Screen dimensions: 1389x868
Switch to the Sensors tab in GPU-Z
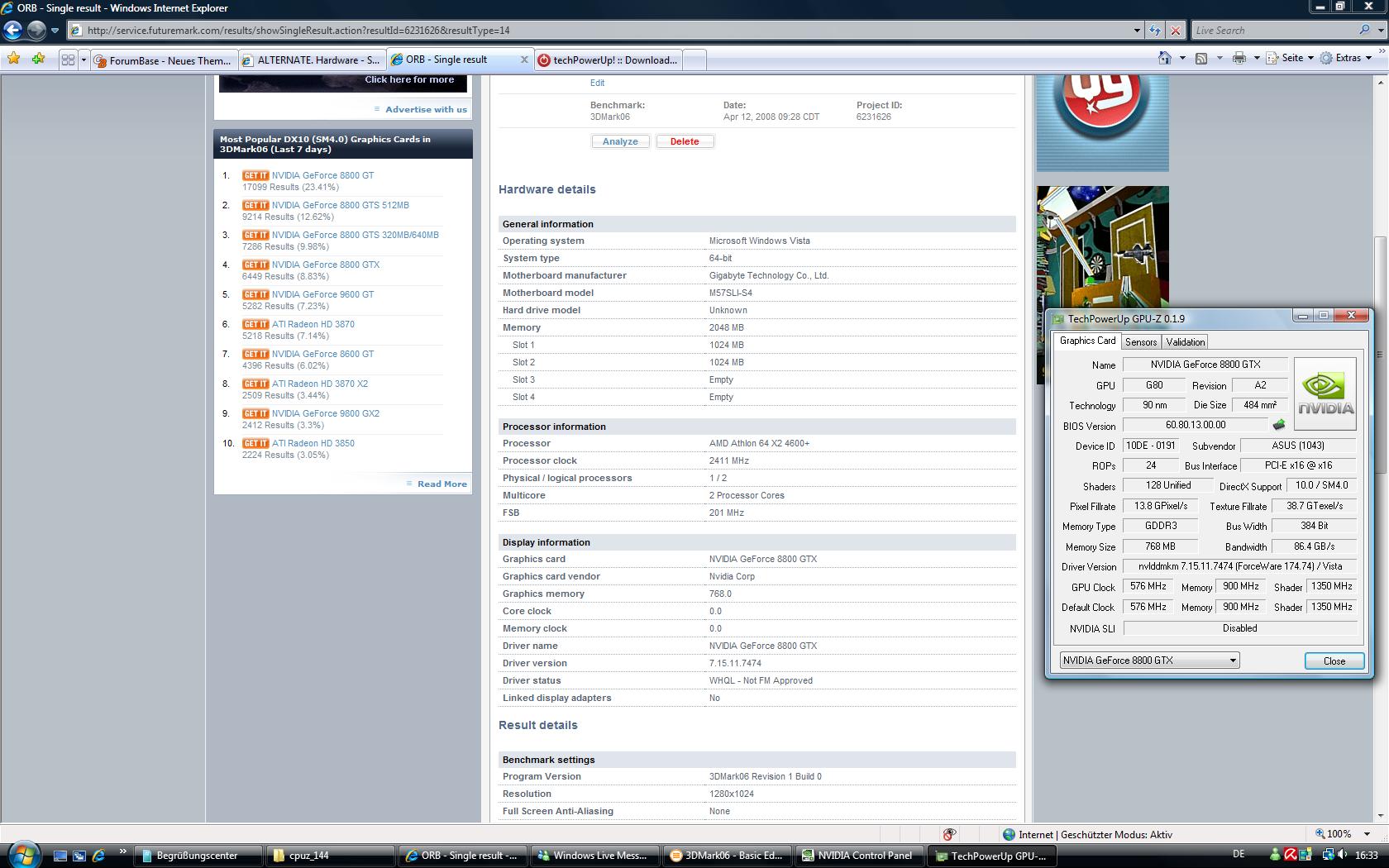pos(1141,341)
